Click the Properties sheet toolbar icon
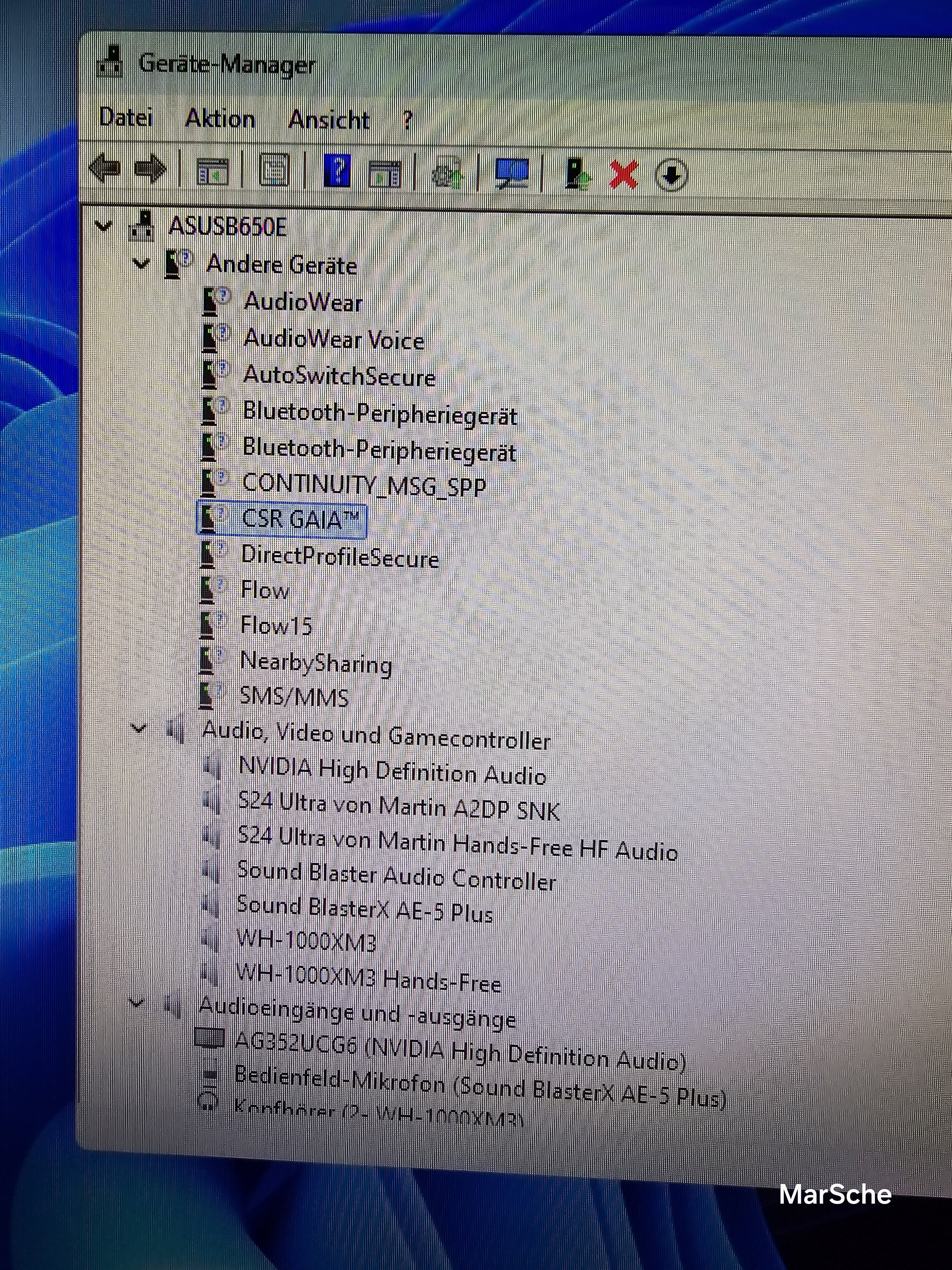 (274, 170)
